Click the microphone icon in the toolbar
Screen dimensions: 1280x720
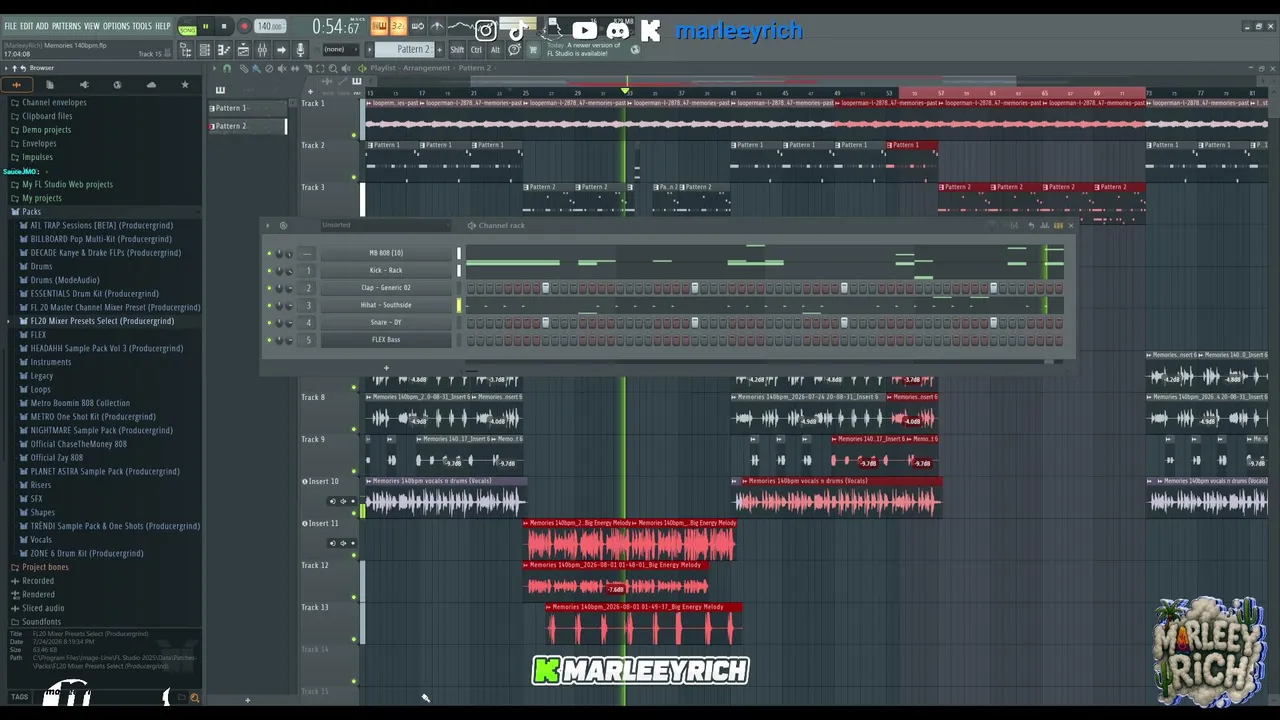pyautogui.click(x=300, y=50)
